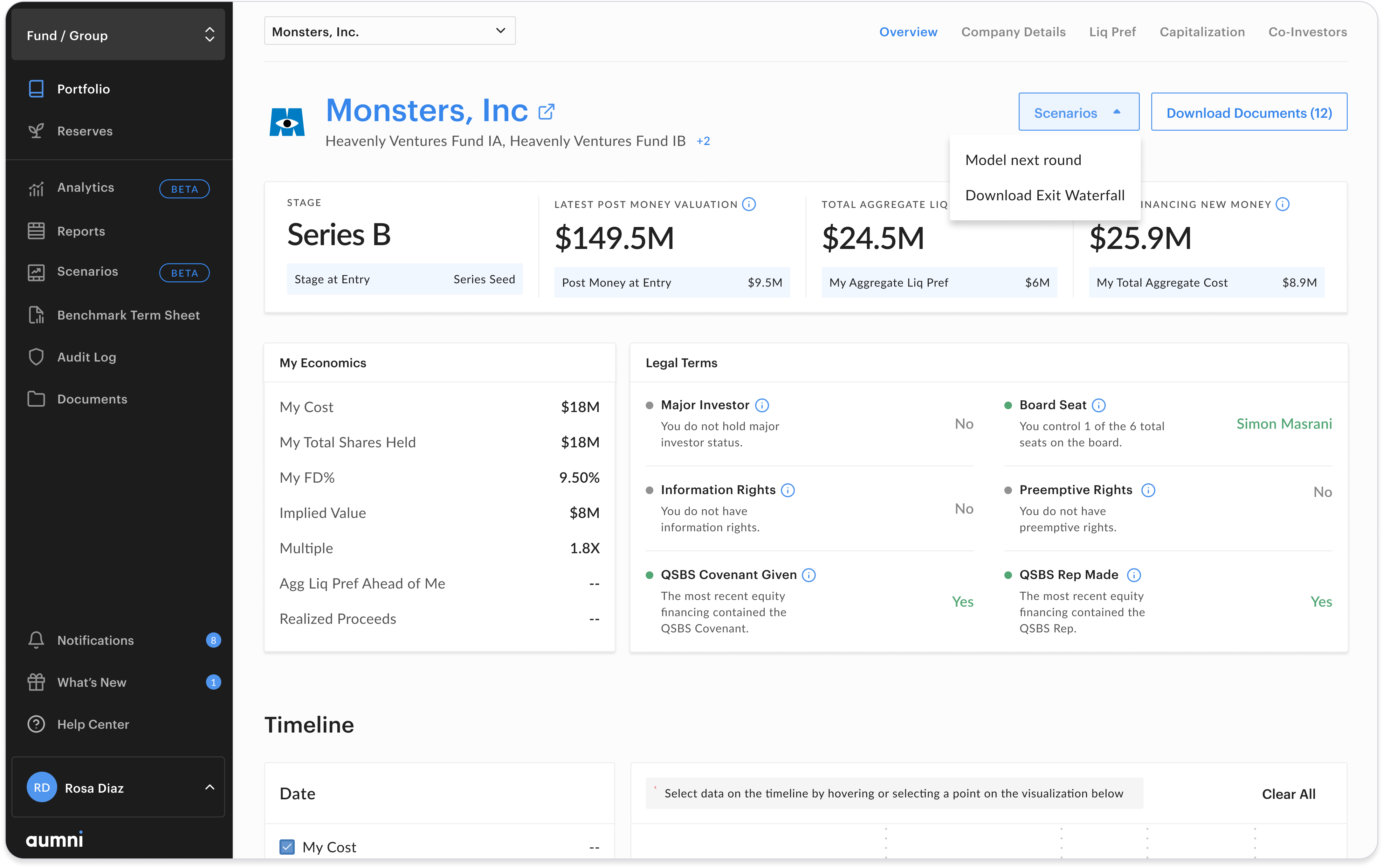Click the My Total Shares Held label

pyautogui.click(x=347, y=443)
